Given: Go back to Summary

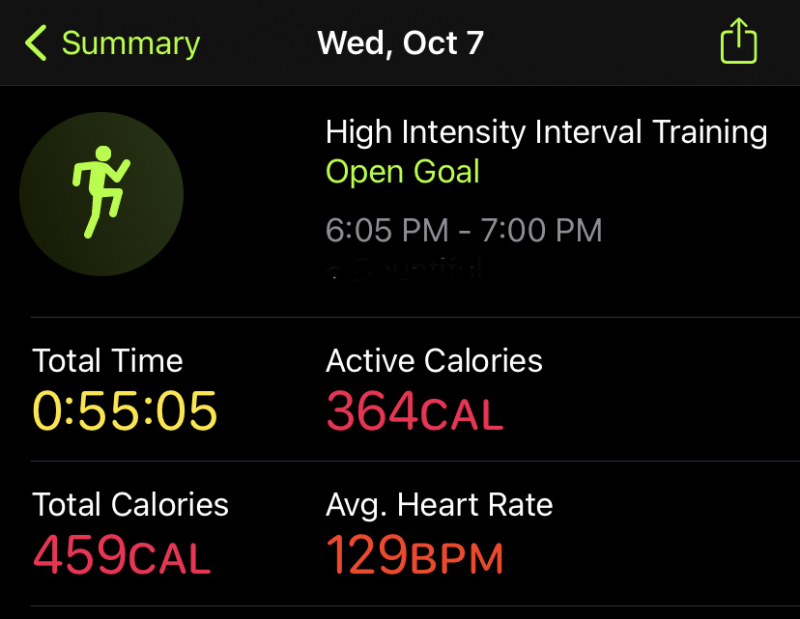Looking at the screenshot, I should pyautogui.click(x=130, y=44).
